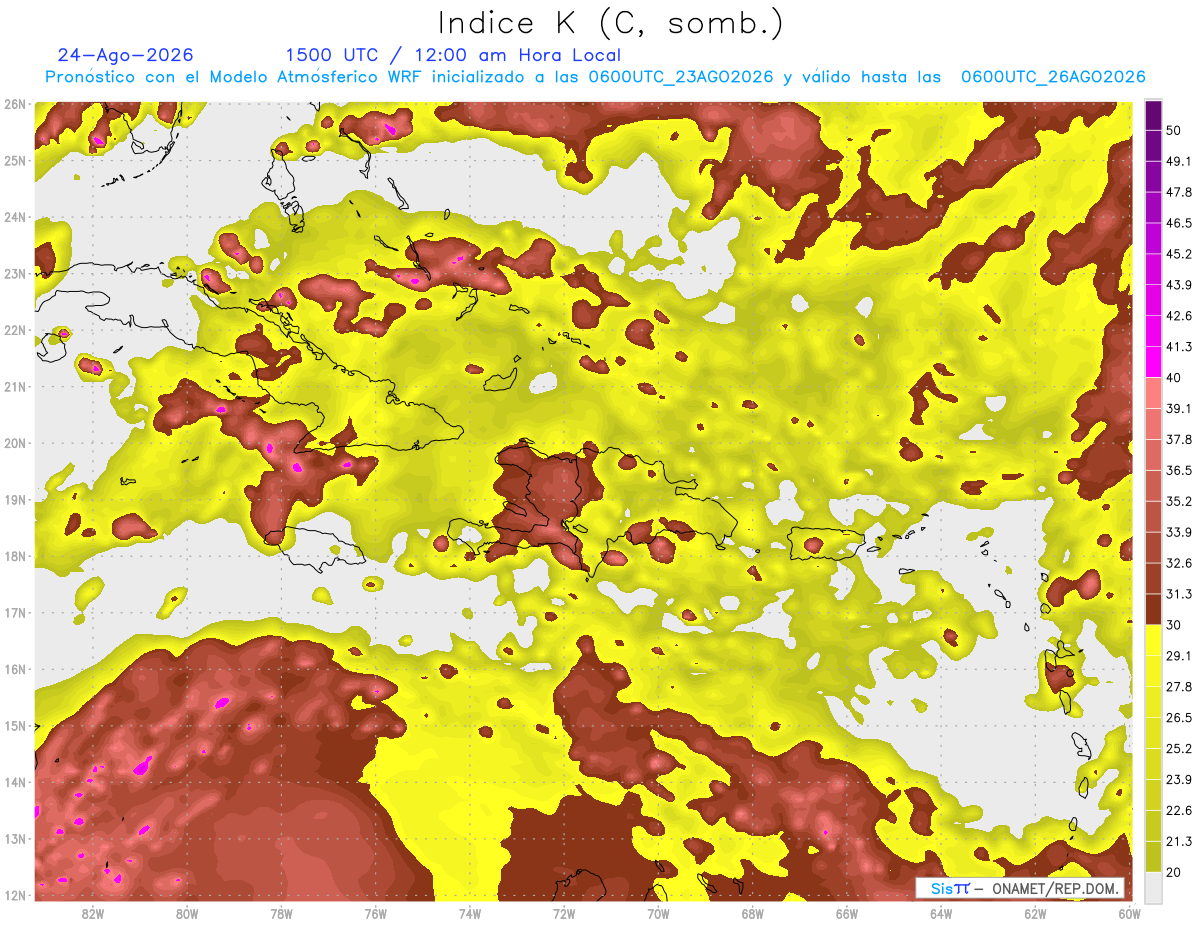This screenshot has height=927, width=1200.
Task: Click the latitude axis label "18N"
Action: click(x=15, y=556)
